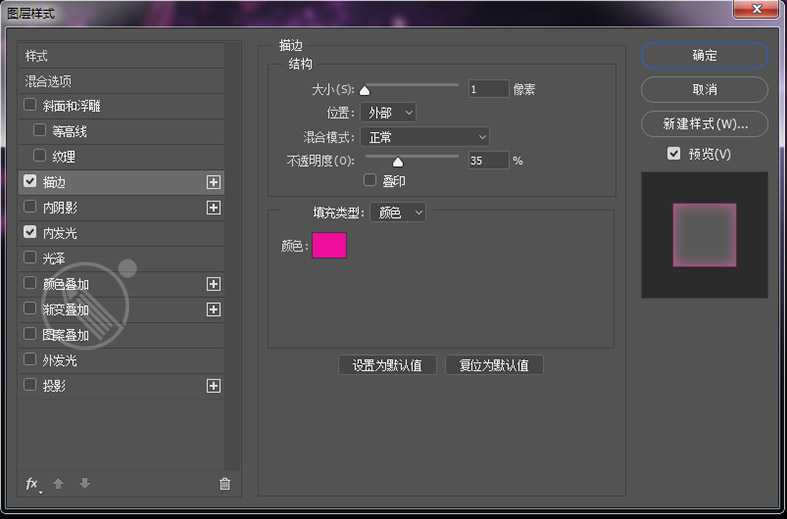Enable the 叠印 overprint checkbox

[x=370, y=181]
